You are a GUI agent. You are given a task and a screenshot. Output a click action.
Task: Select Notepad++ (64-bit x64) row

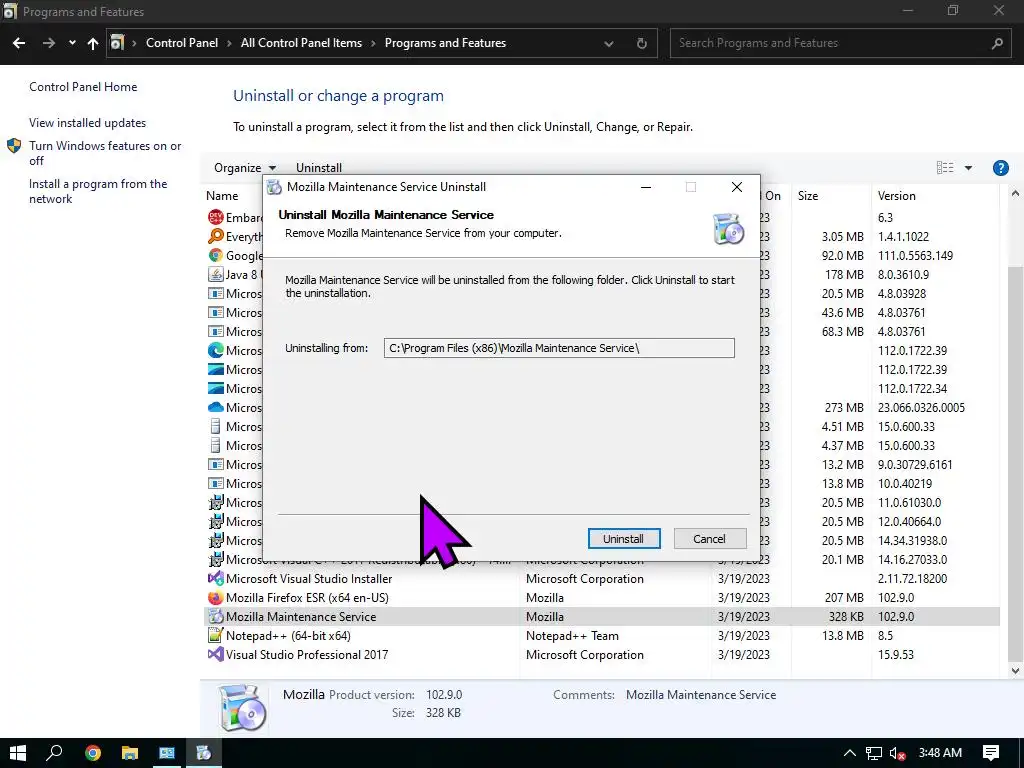click(x=602, y=635)
